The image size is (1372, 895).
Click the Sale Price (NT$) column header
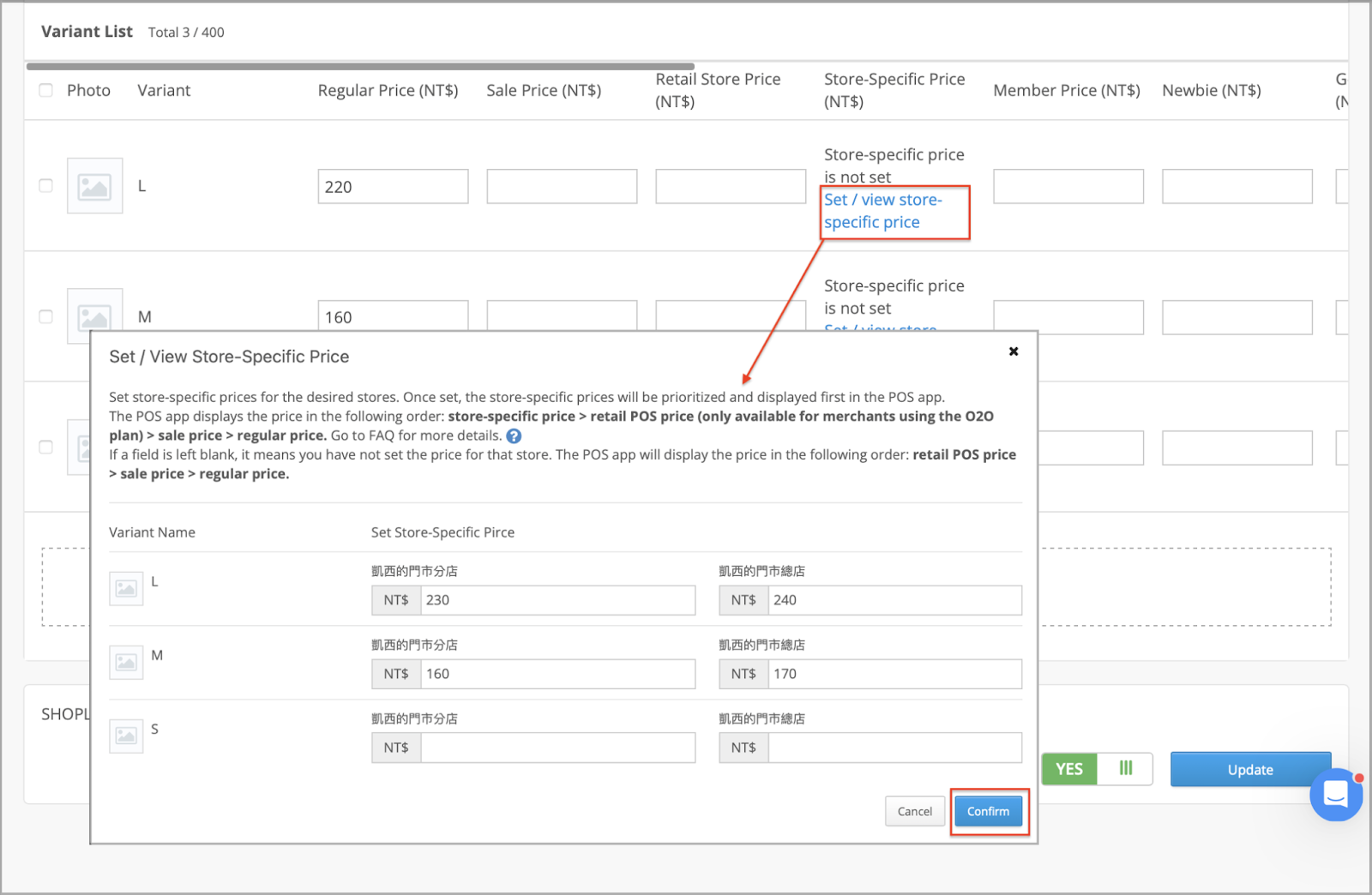tap(544, 90)
